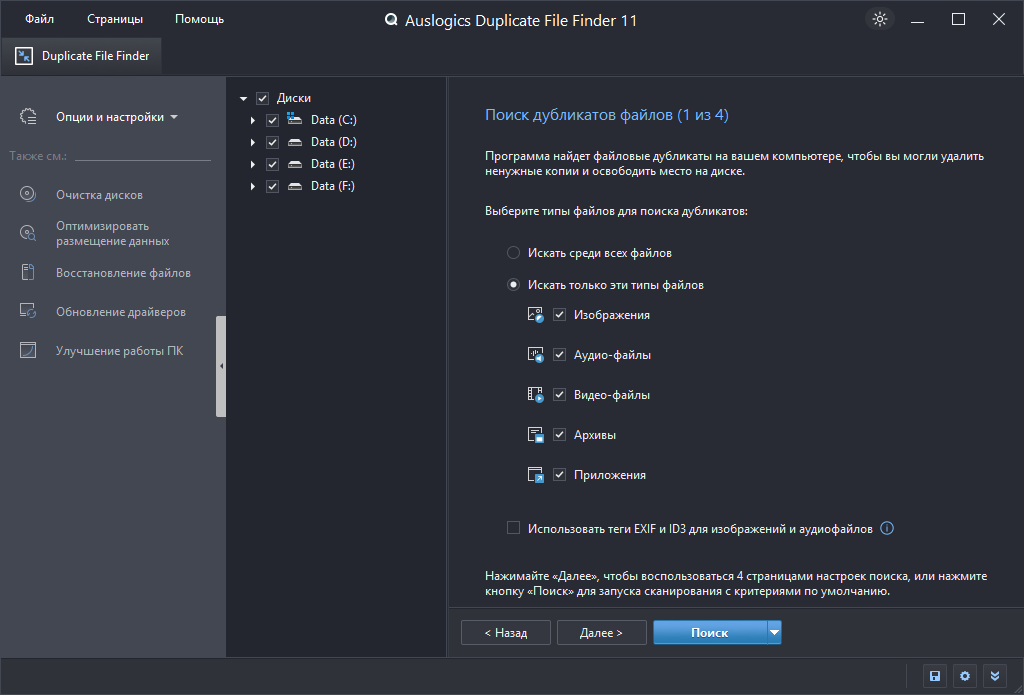Click the Options and settings gear-list icon
This screenshot has height=695, width=1024.
pos(28,117)
